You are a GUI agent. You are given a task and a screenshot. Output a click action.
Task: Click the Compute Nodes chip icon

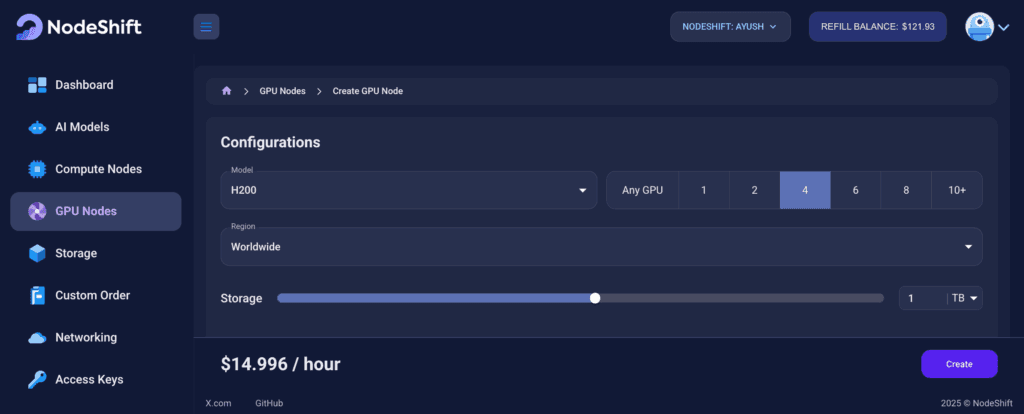tap(37, 169)
